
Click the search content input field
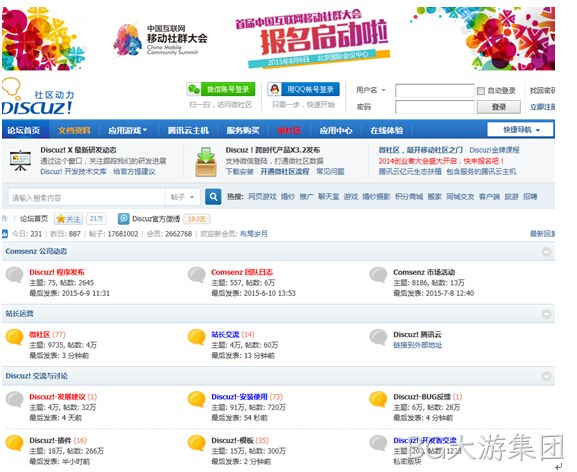pyautogui.click(x=86, y=198)
